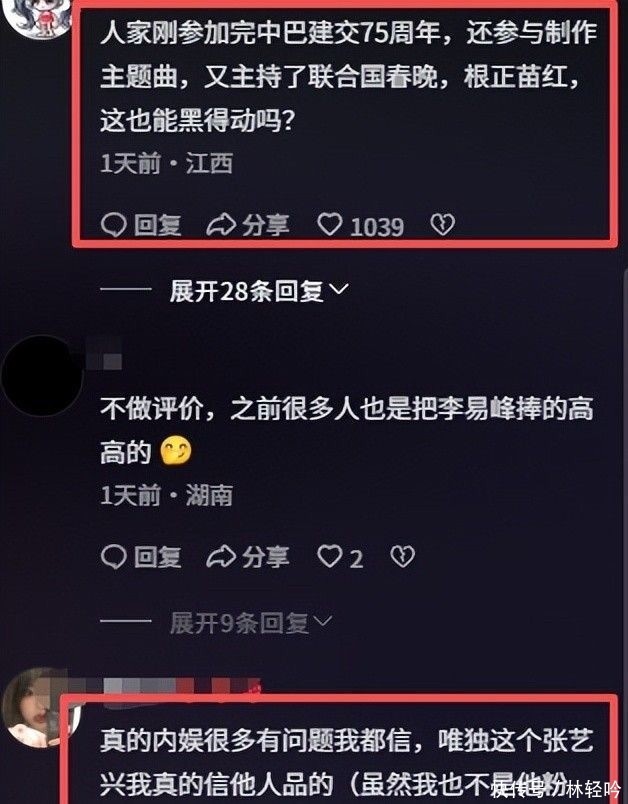Click share arrow icon on Jiangxi comment

point(221,225)
